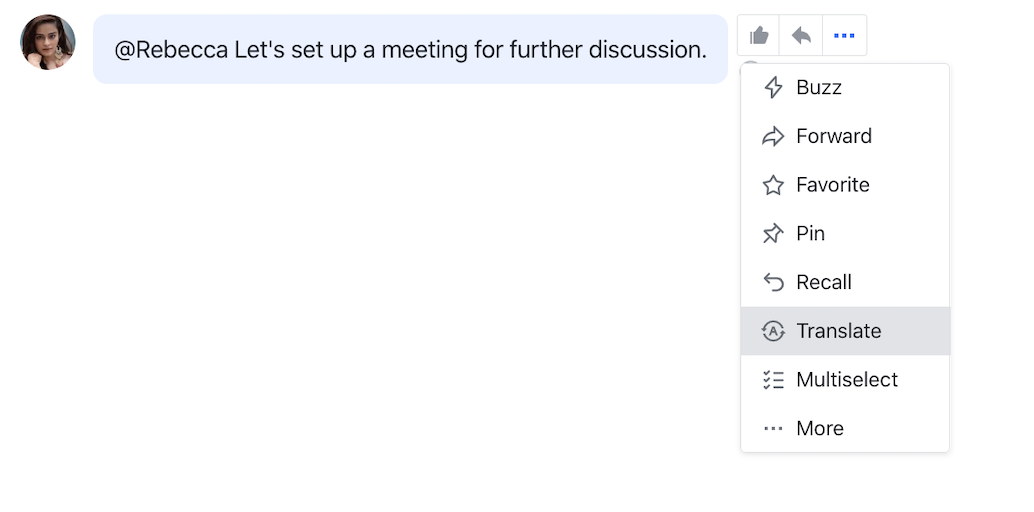The width and height of the screenshot is (1034, 512).
Task: Select the highlighted Translate text label
Action: tap(839, 331)
